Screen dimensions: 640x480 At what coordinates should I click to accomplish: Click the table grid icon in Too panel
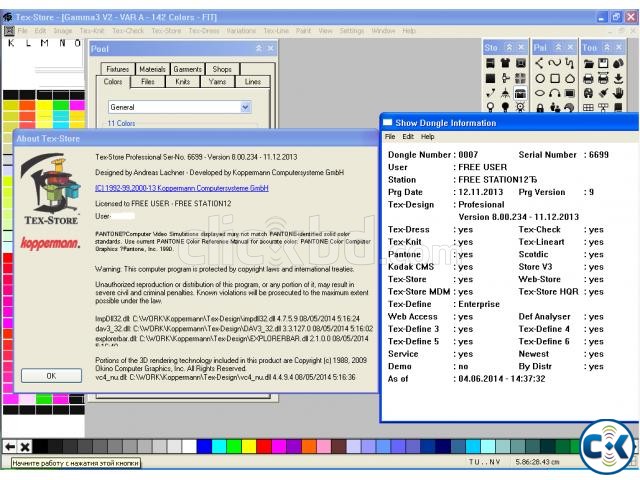click(588, 108)
